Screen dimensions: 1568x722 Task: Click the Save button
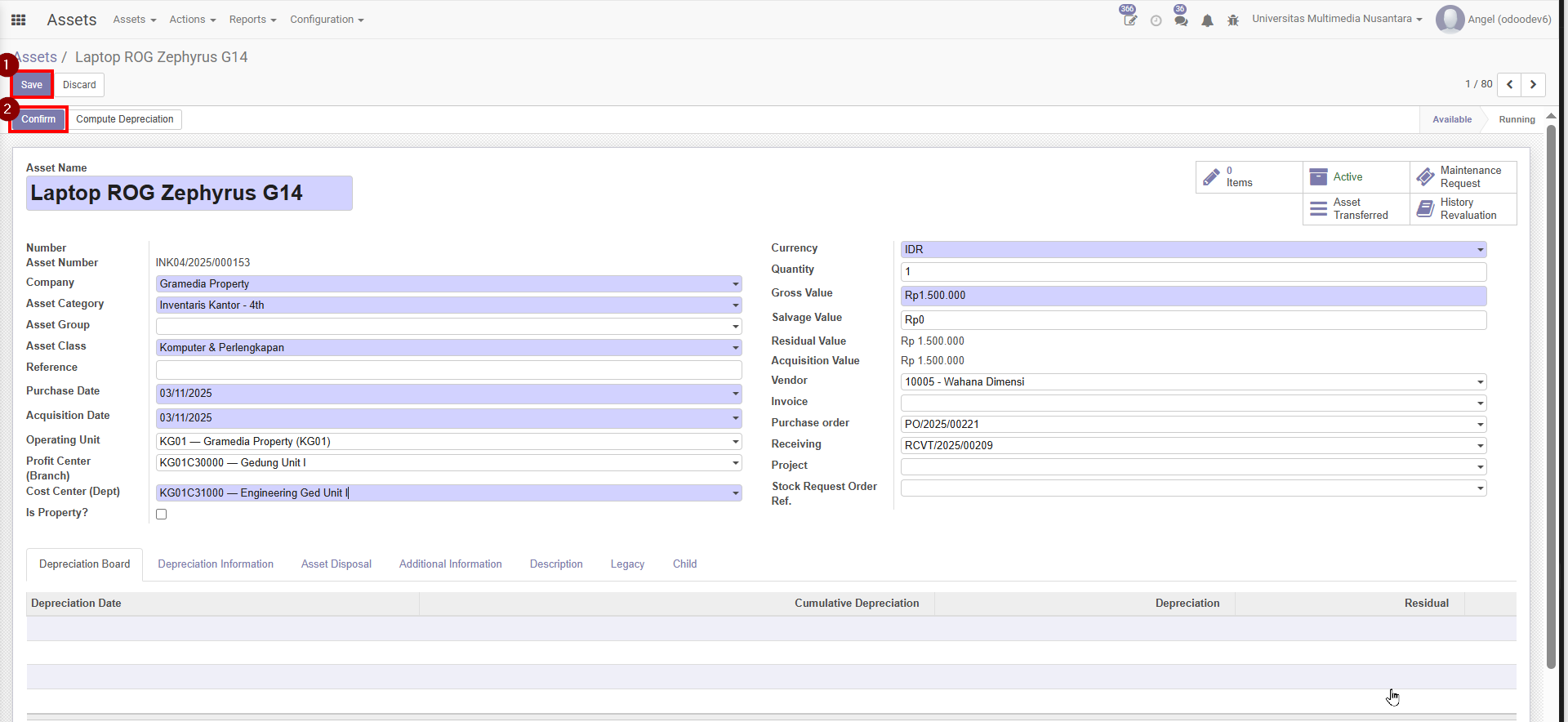coord(32,85)
